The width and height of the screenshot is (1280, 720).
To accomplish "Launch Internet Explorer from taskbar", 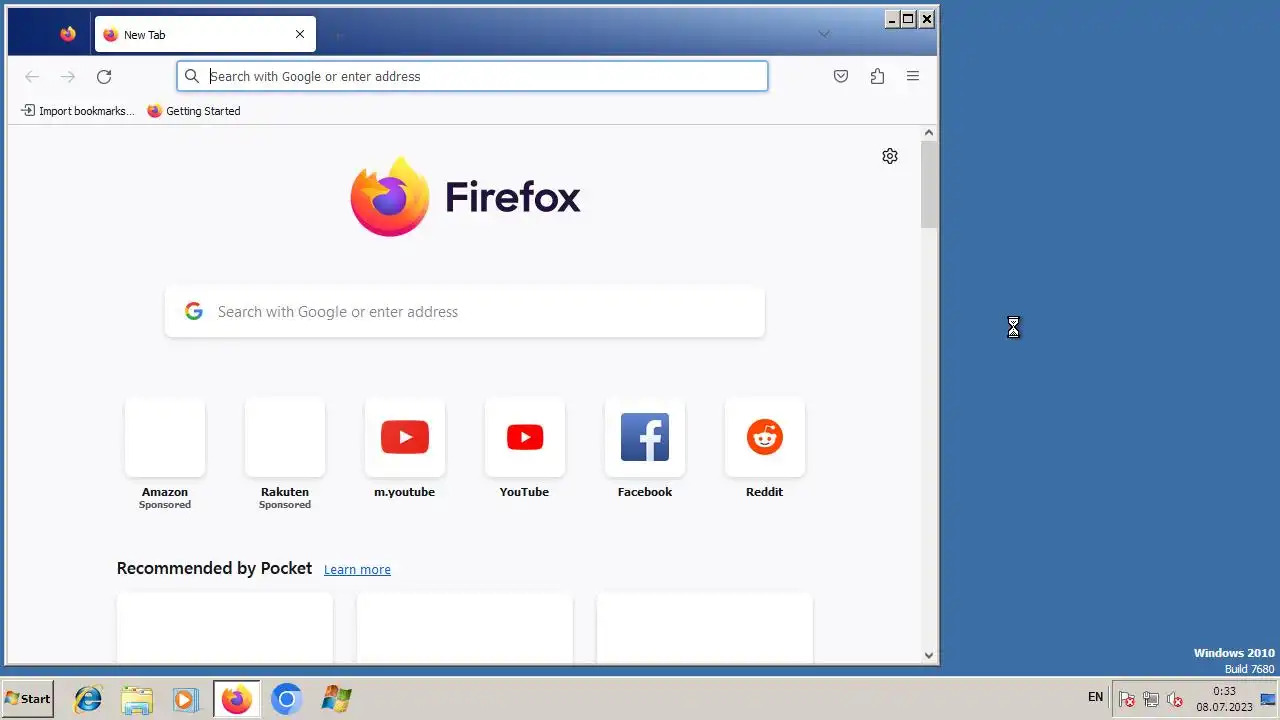I will [88, 699].
